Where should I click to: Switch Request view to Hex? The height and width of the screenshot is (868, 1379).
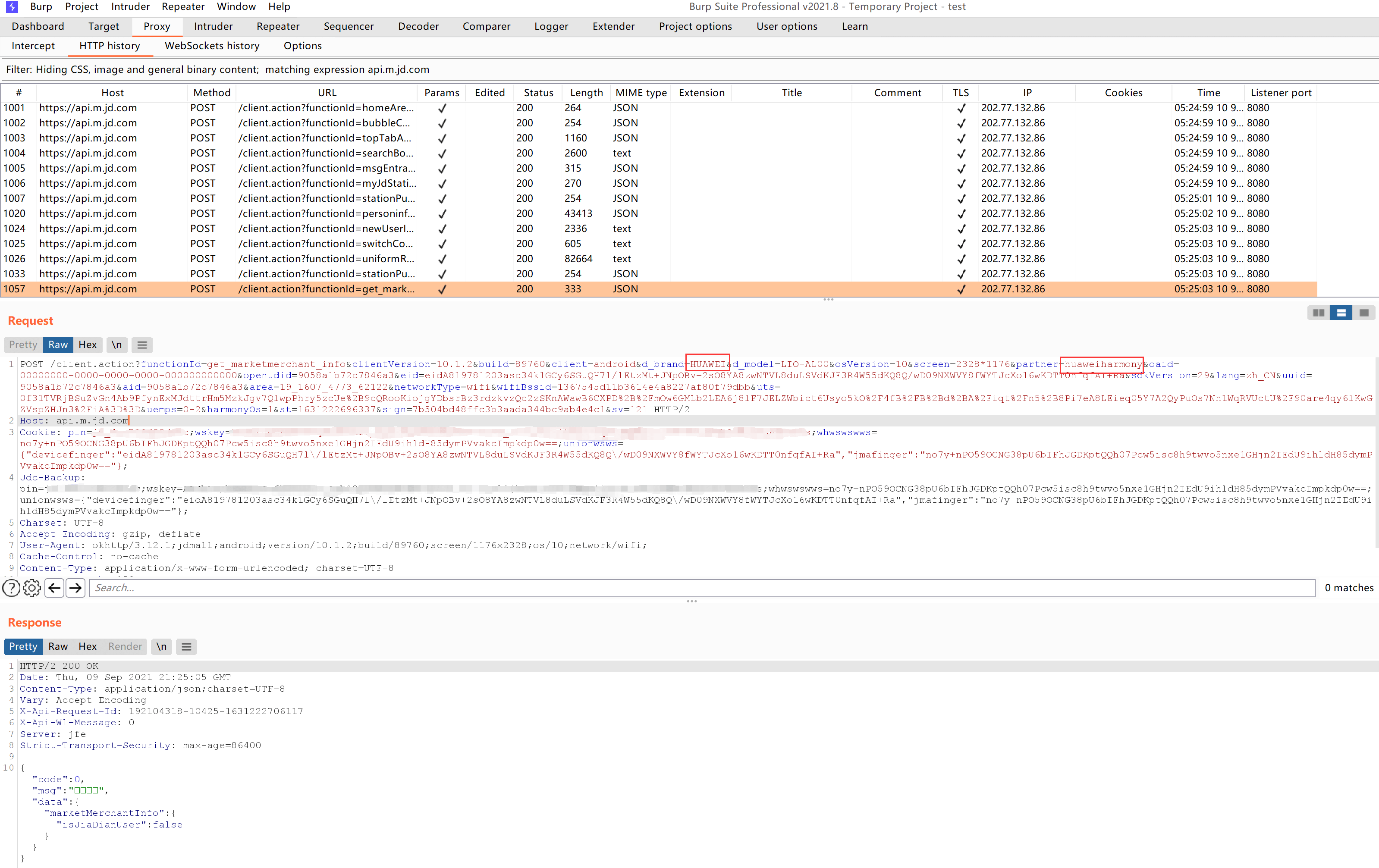pos(88,345)
